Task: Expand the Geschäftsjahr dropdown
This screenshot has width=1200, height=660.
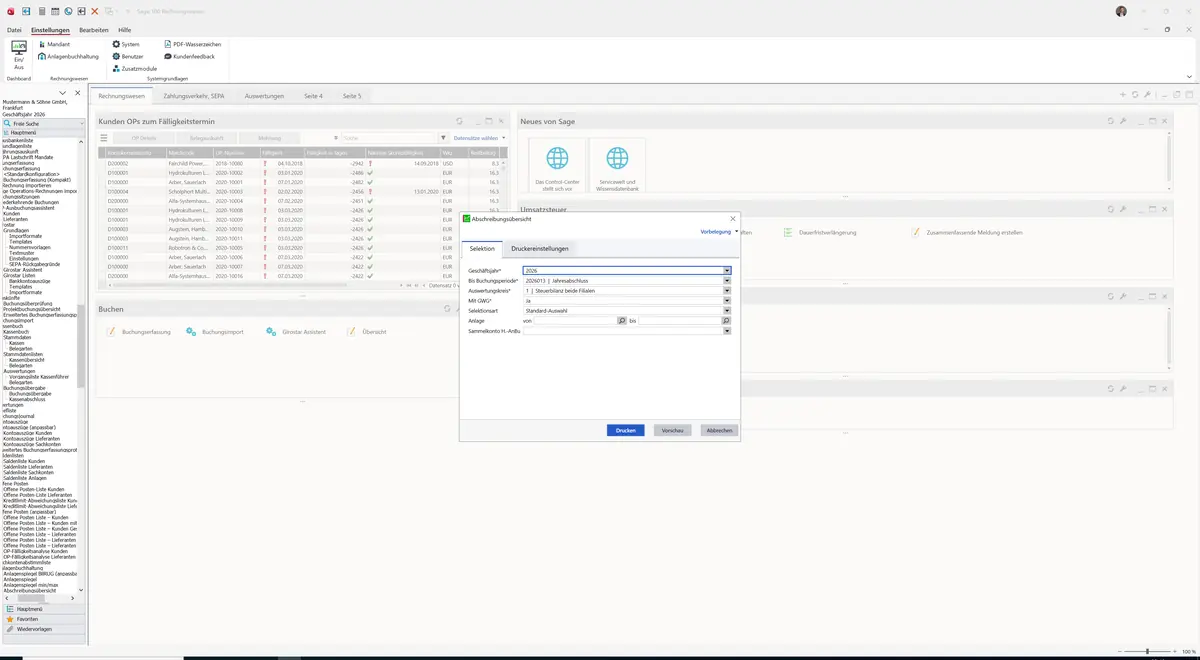Action: pyautogui.click(x=727, y=270)
